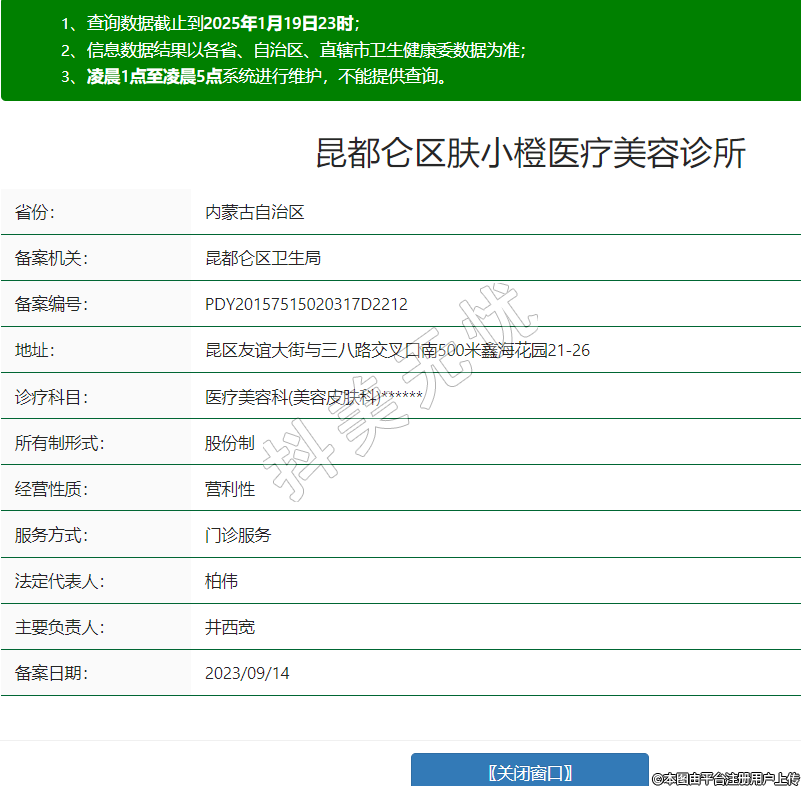Click the ownership value 股份制
The height and width of the screenshot is (786, 801).
(229, 443)
